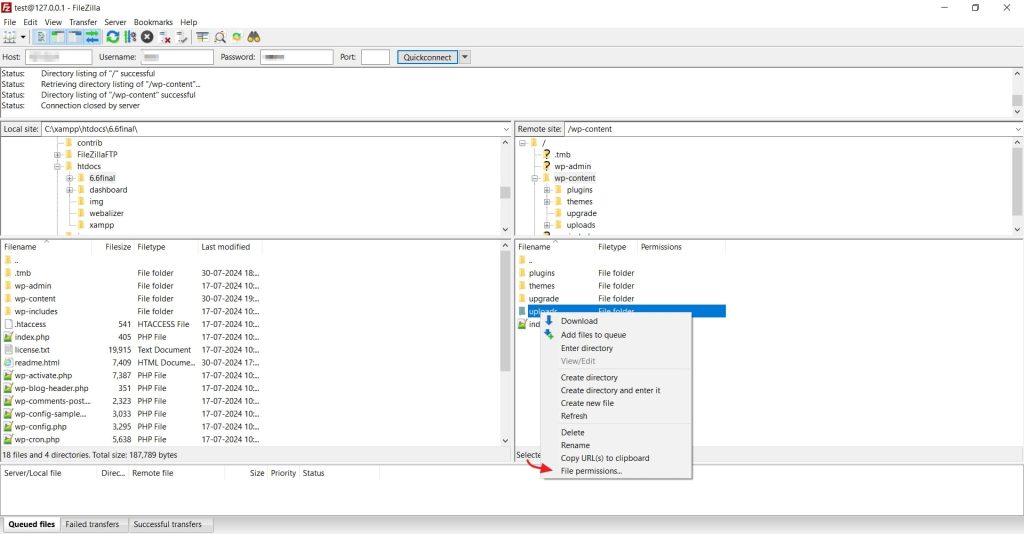Collapse htdocs folder in local tree
Screen dimensions: 1024x534
(x=57, y=166)
